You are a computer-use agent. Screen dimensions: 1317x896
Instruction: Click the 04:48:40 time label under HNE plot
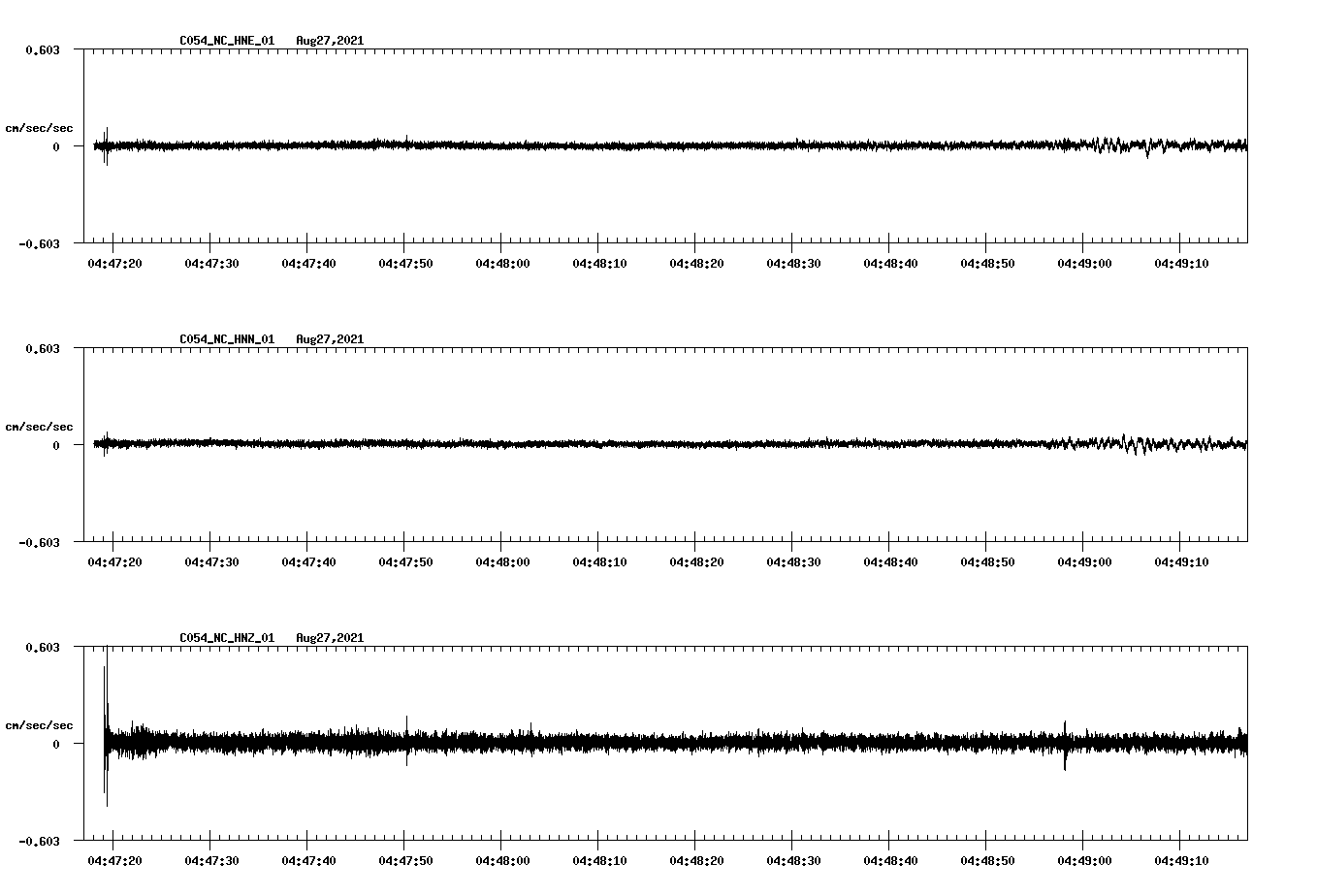pos(890,263)
